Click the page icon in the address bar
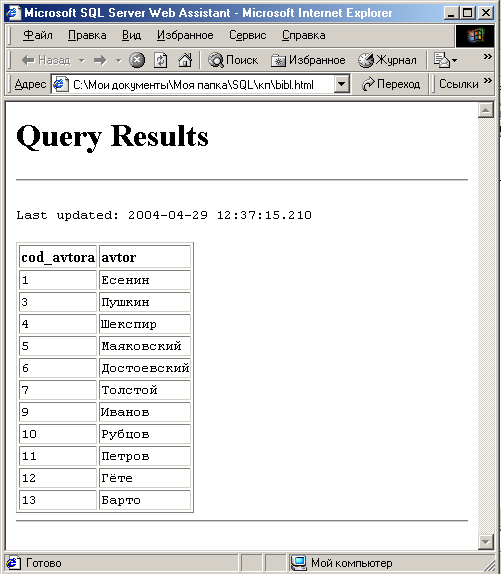 point(61,85)
